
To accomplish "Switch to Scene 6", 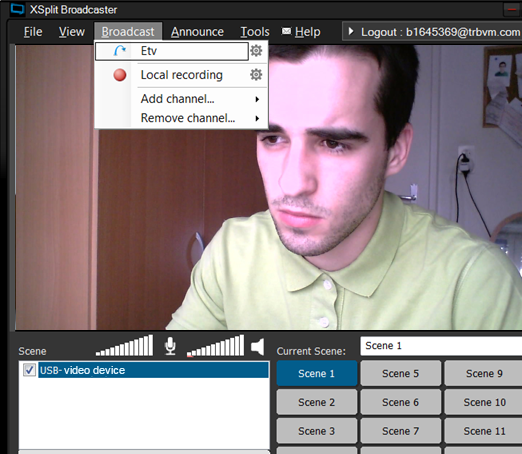I will pos(401,402).
